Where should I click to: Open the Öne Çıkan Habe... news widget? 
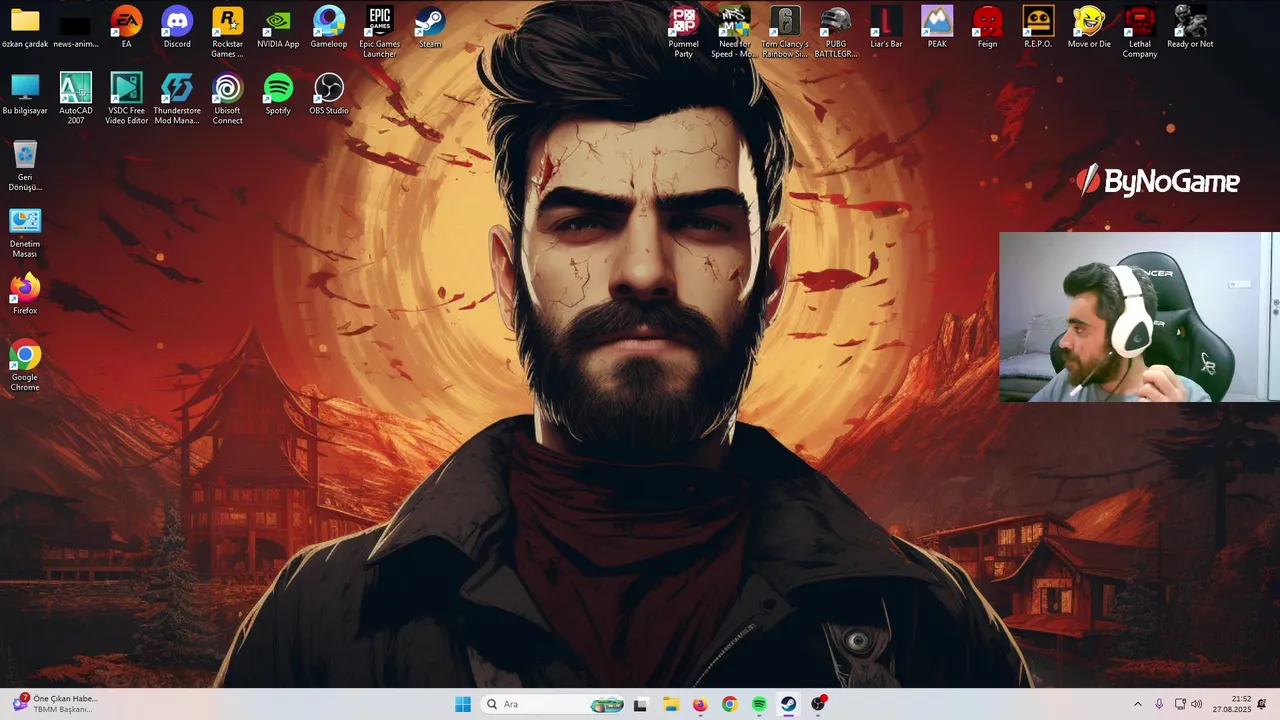coord(55,704)
